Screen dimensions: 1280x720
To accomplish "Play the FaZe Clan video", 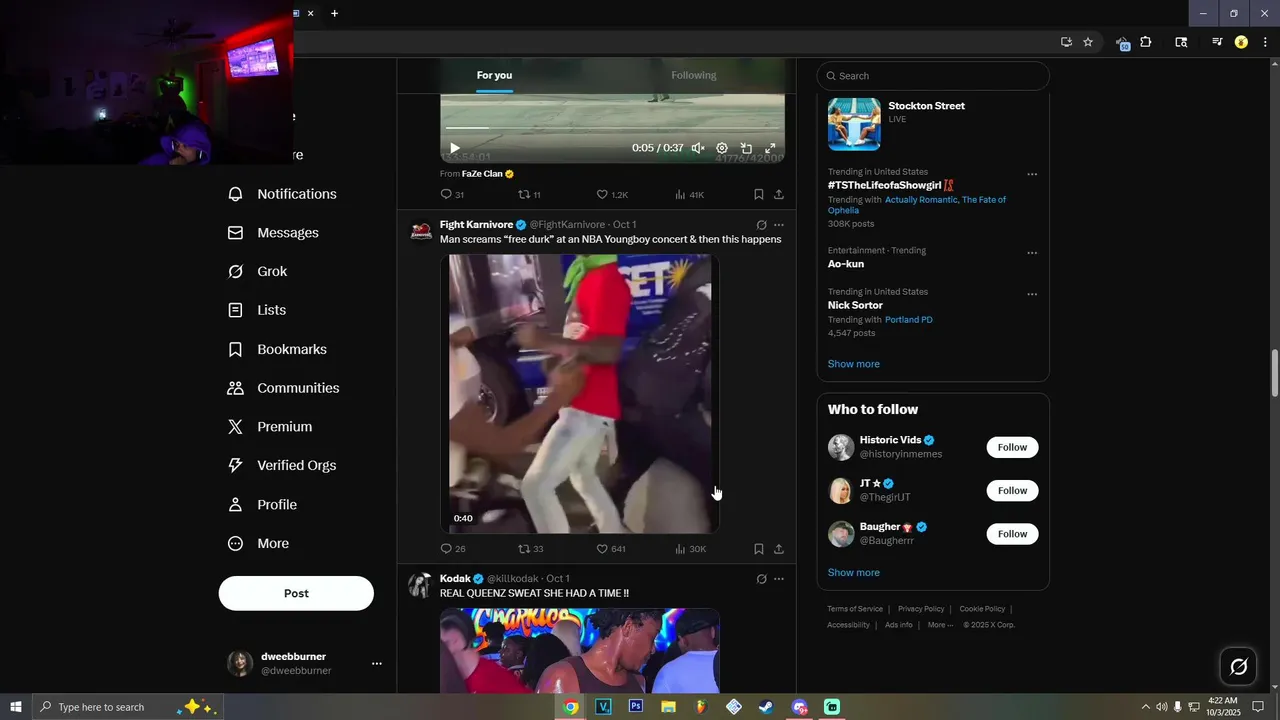I will (x=455, y=148).
